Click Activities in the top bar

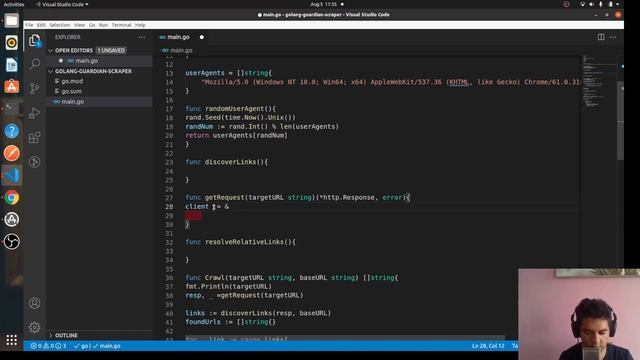[x=13, y=4]
